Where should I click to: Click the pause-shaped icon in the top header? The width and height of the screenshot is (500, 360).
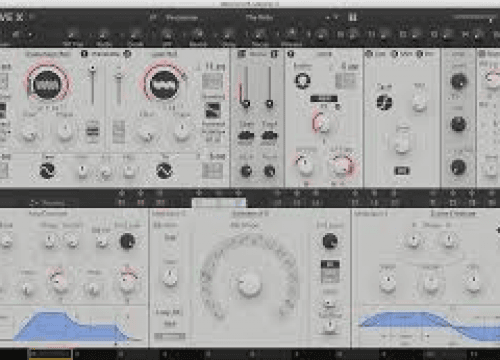(353, 17)
